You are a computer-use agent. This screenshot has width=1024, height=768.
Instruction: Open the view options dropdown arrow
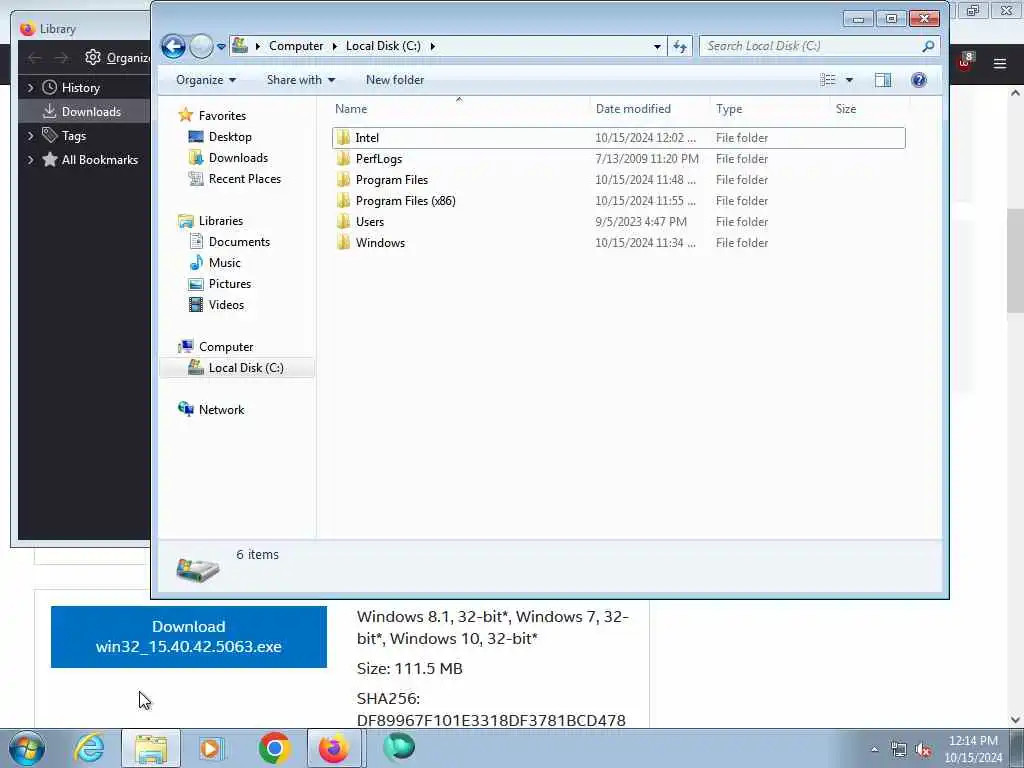(849, 80)
